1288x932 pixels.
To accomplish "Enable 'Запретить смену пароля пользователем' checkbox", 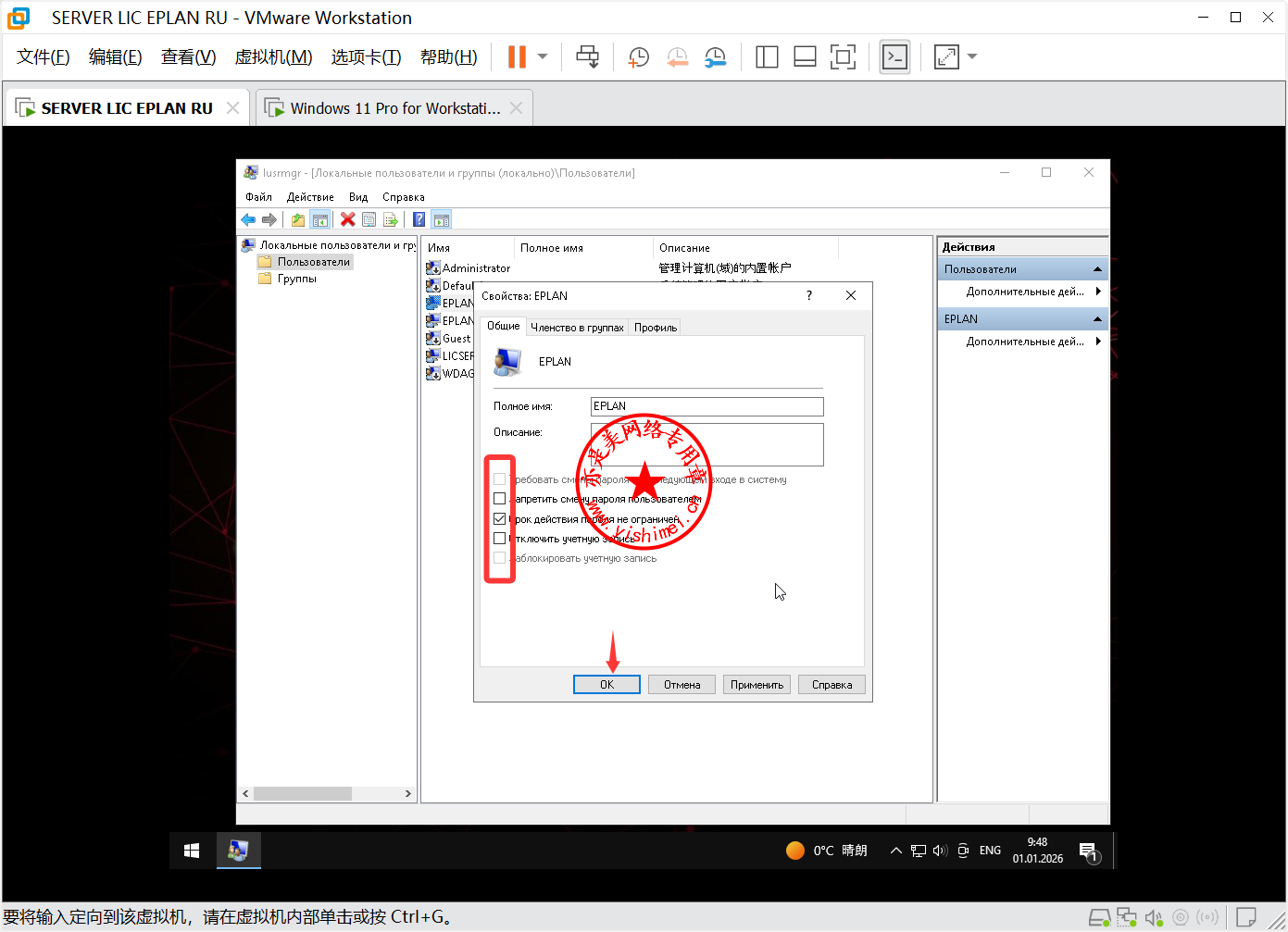I will pyautogui.click(x=500, y=499).
